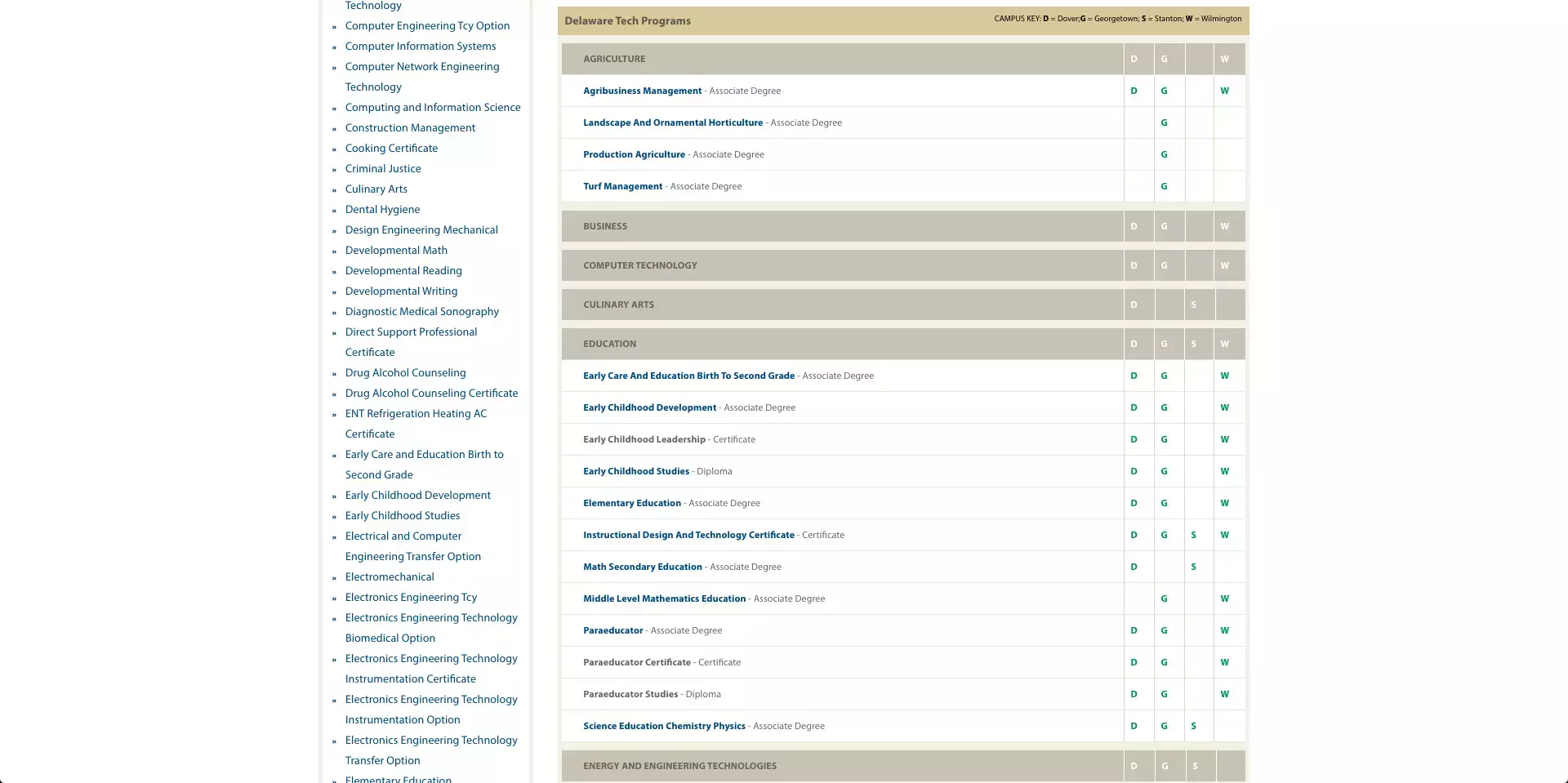Open Agribusiness Management program link
1568x783 pixels.
point(642,91)
